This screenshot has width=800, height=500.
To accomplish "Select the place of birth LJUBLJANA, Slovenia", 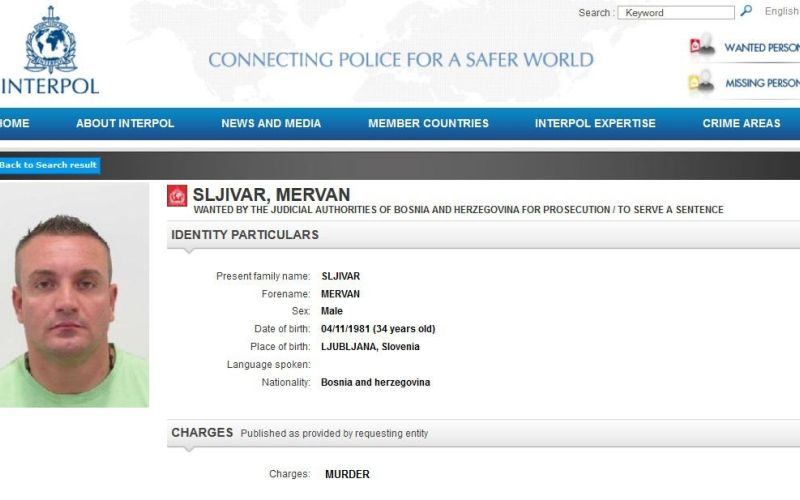I will tap(370, 347).
